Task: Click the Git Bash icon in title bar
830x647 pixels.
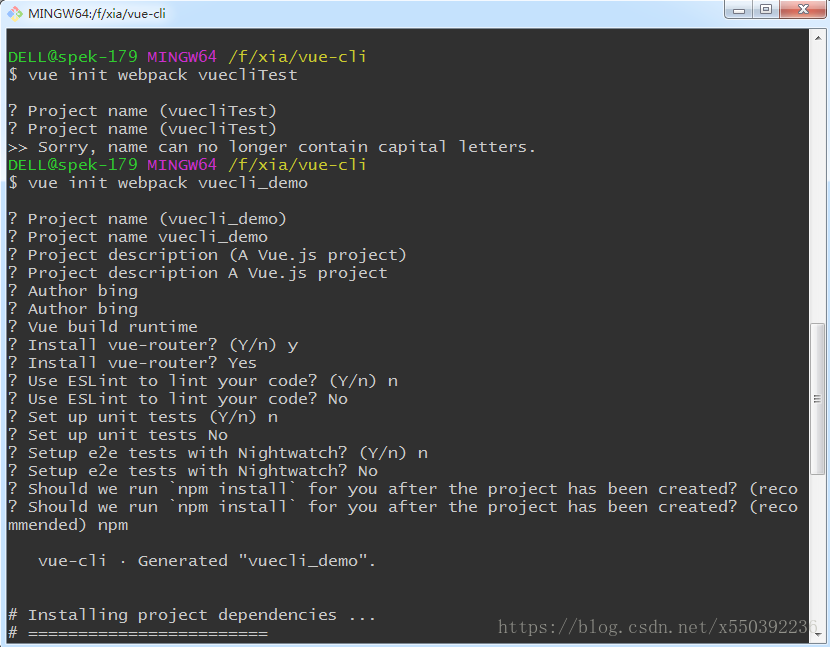Action: (15, 13)
